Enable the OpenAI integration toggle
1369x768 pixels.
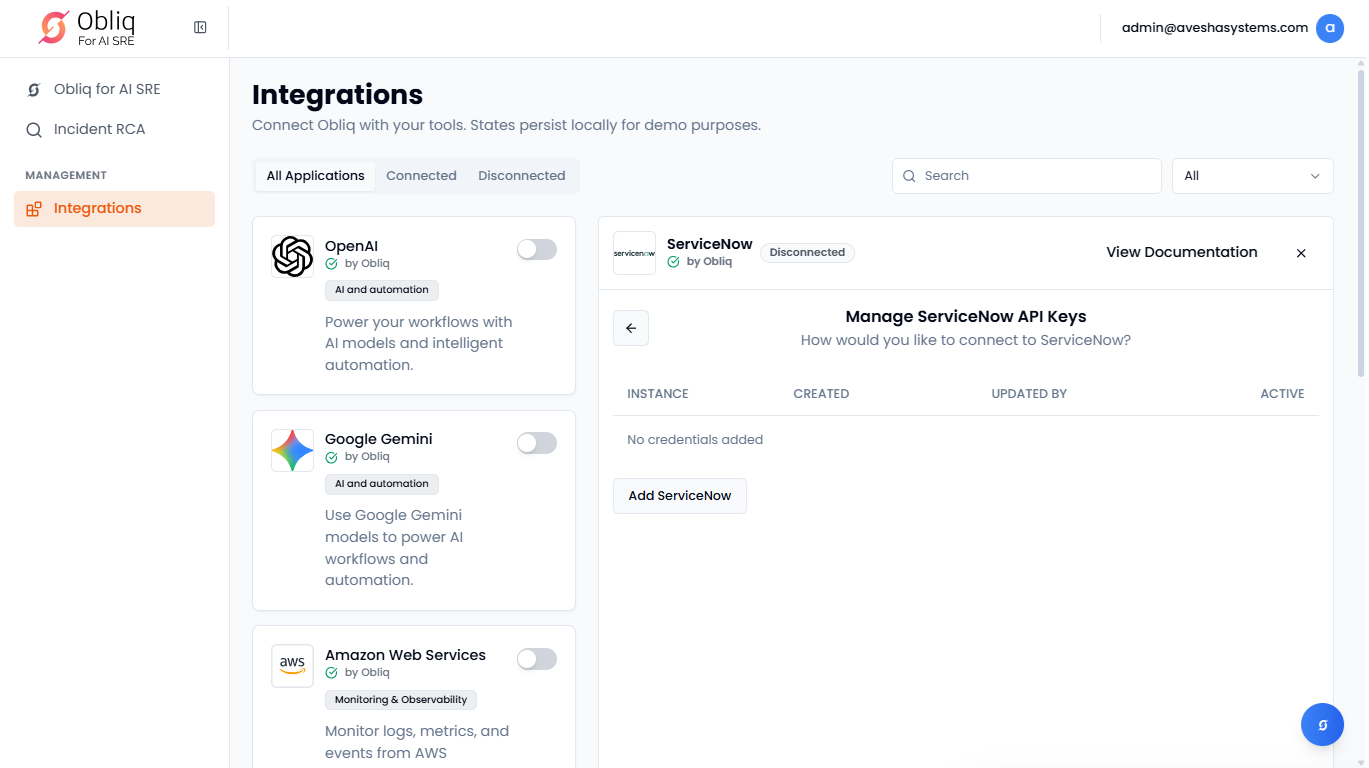(537, 250)
